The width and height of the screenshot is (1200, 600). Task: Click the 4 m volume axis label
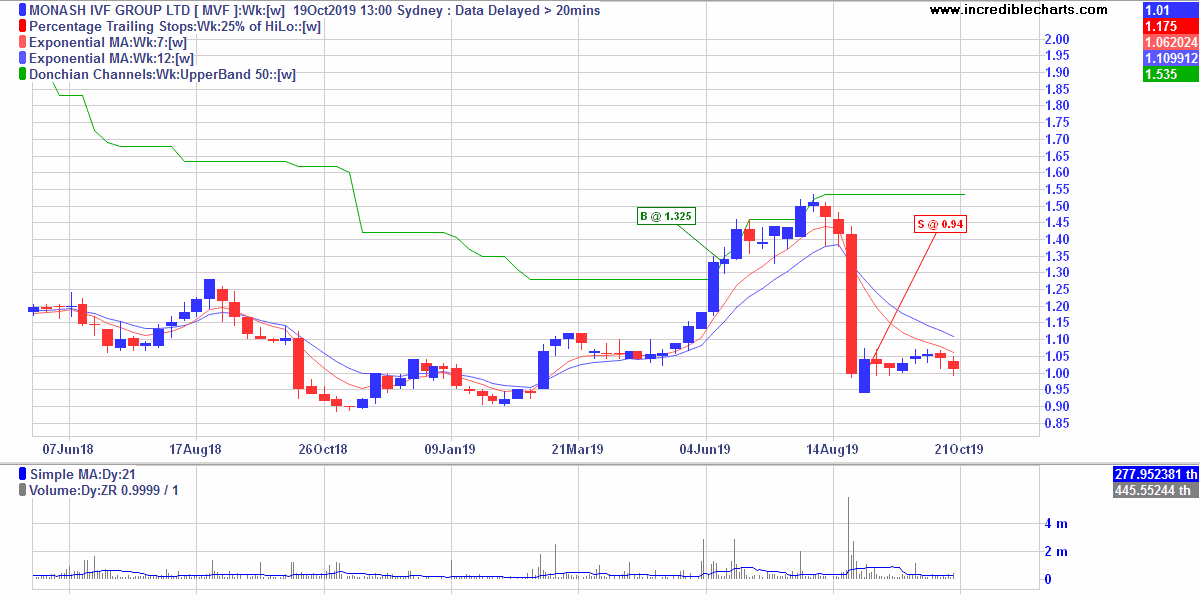(x=1055, y=523)
